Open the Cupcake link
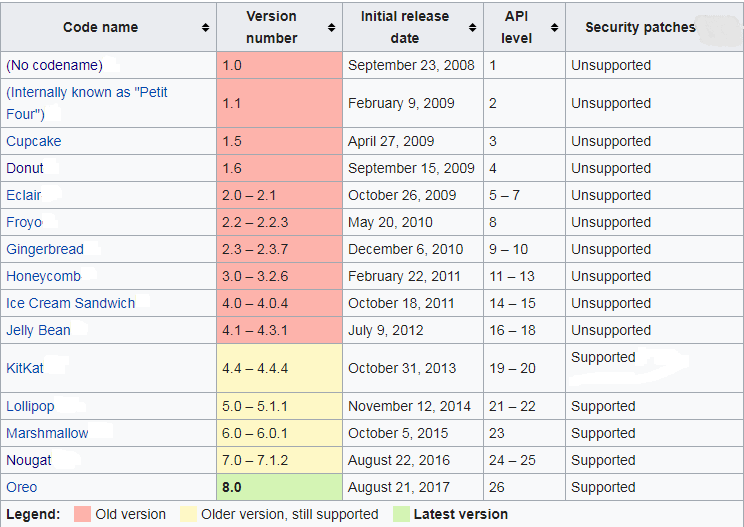 pyautogui.click(x=34, y=141)
